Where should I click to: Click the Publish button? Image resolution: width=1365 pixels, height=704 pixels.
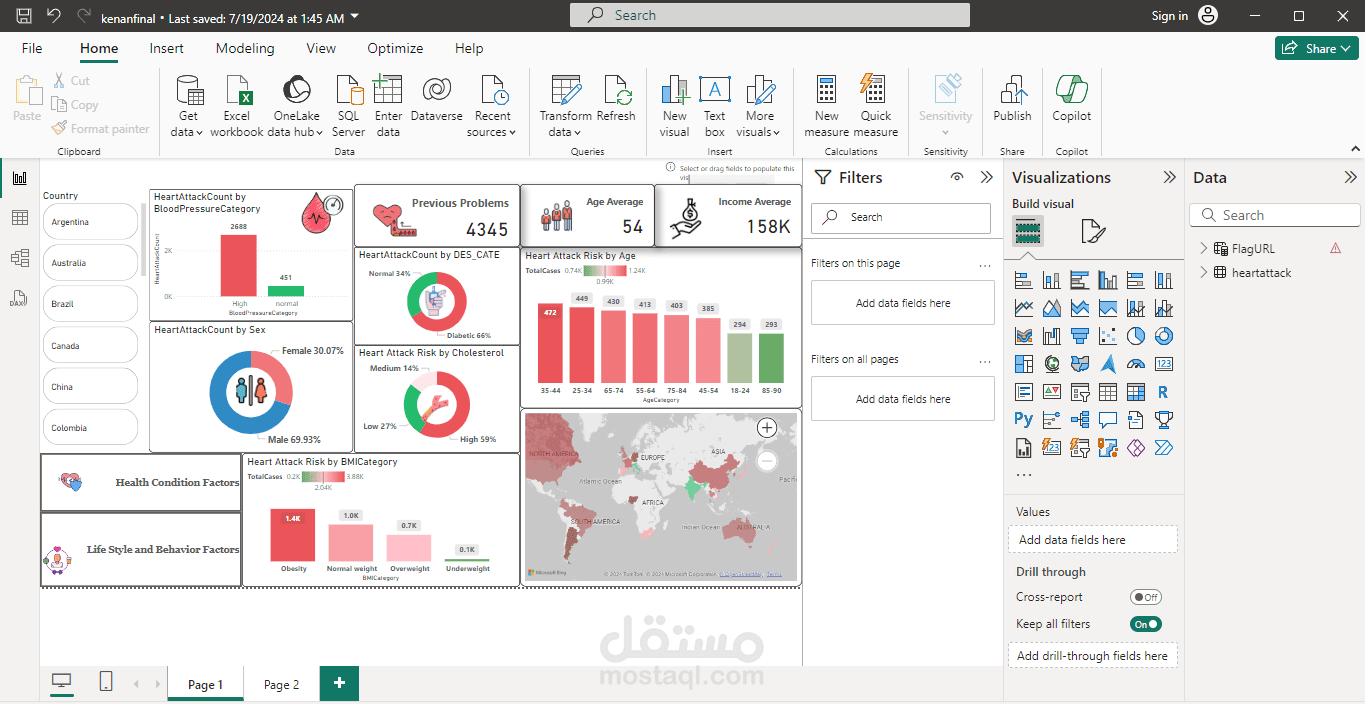(x=1012, y=100)
